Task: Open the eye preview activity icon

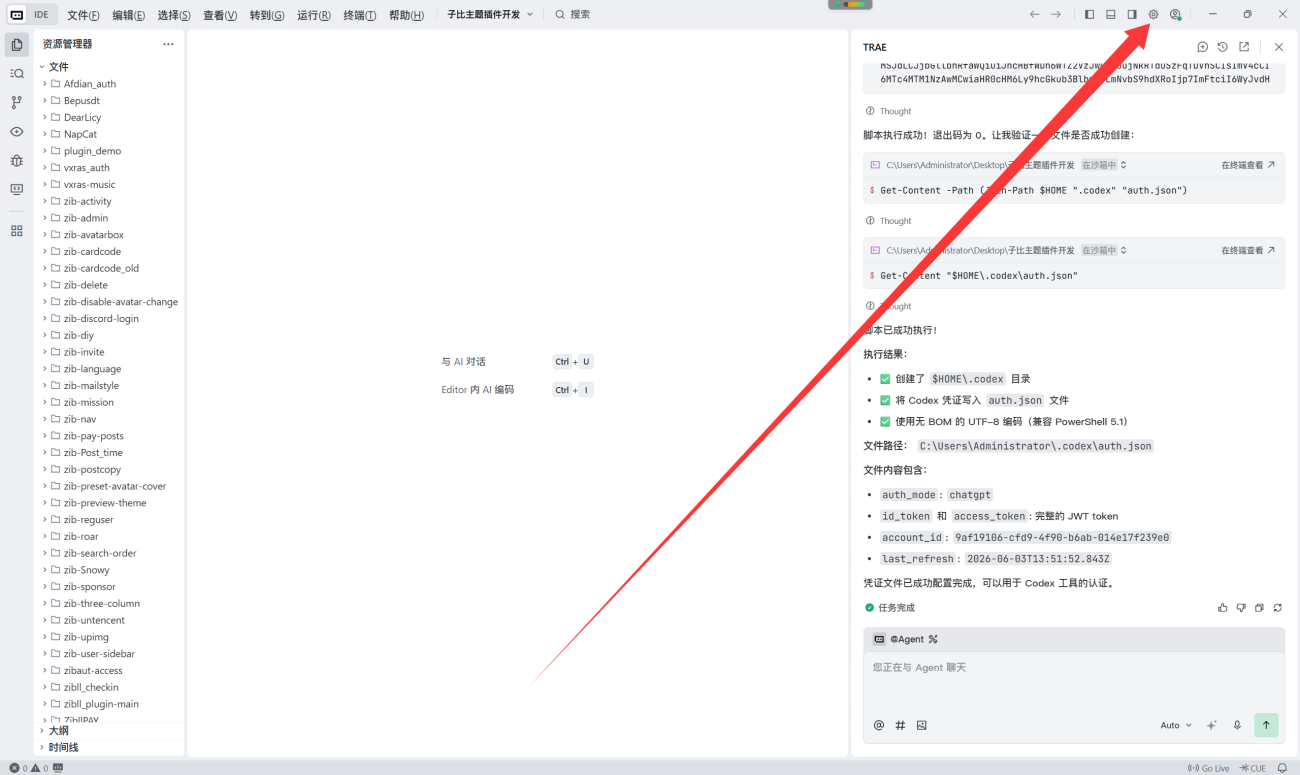Action: tap(16, 131)
